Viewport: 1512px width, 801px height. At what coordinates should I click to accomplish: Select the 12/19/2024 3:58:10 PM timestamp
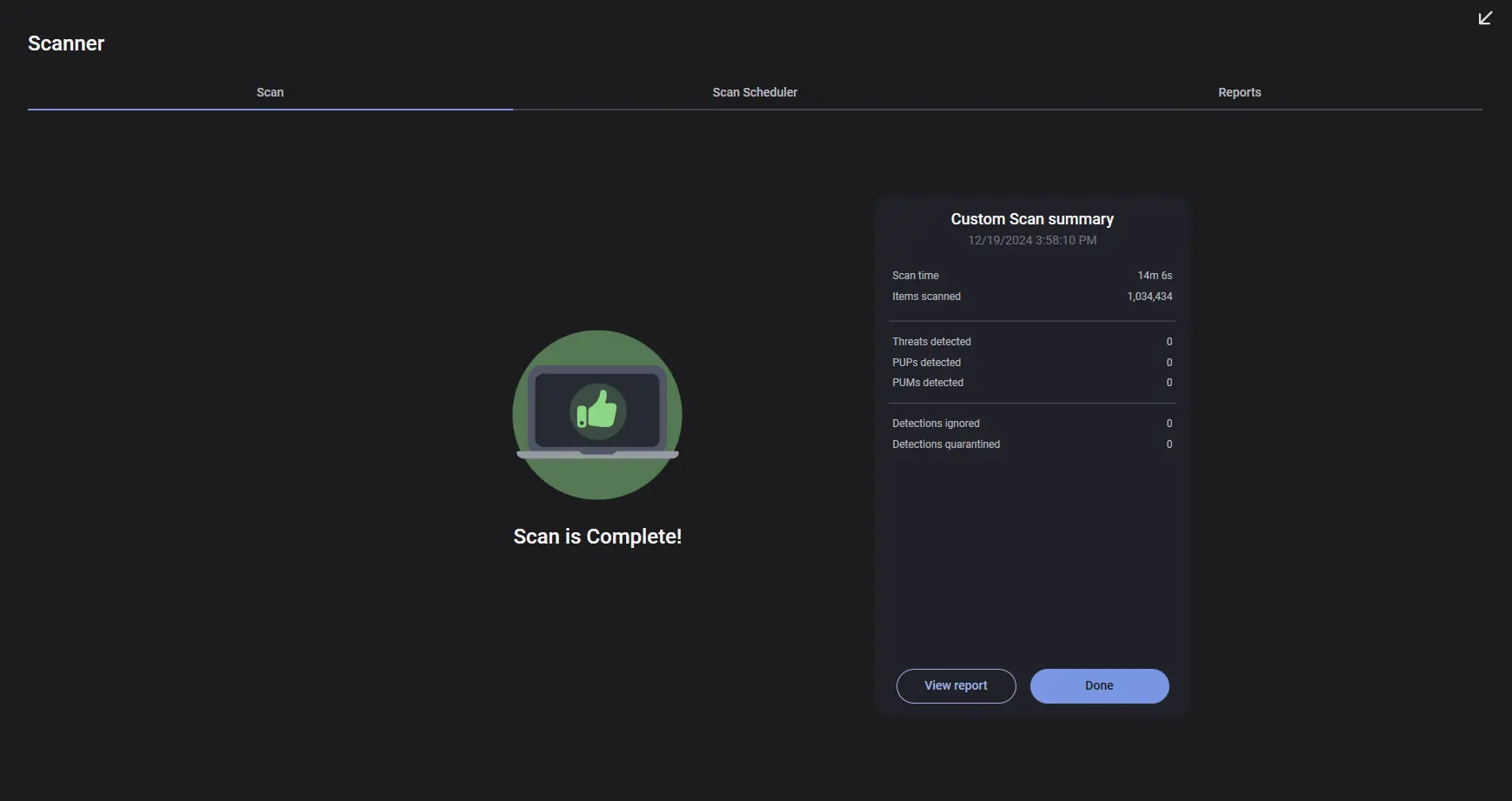pos(1032,240)
